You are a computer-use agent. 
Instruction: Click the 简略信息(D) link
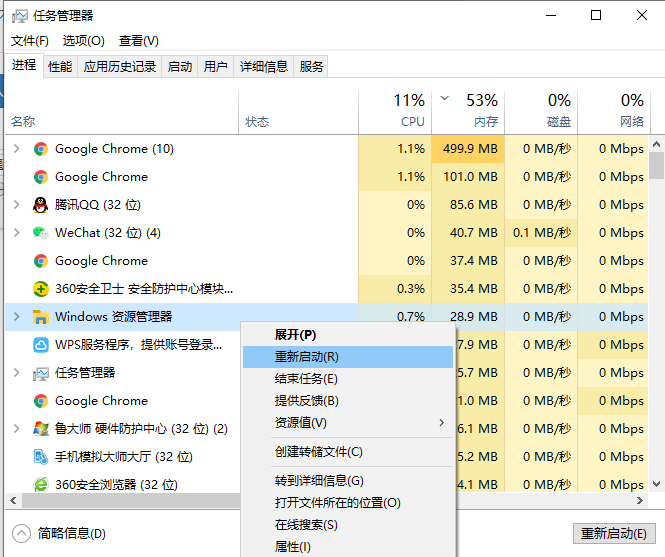[x=71, y=533]
